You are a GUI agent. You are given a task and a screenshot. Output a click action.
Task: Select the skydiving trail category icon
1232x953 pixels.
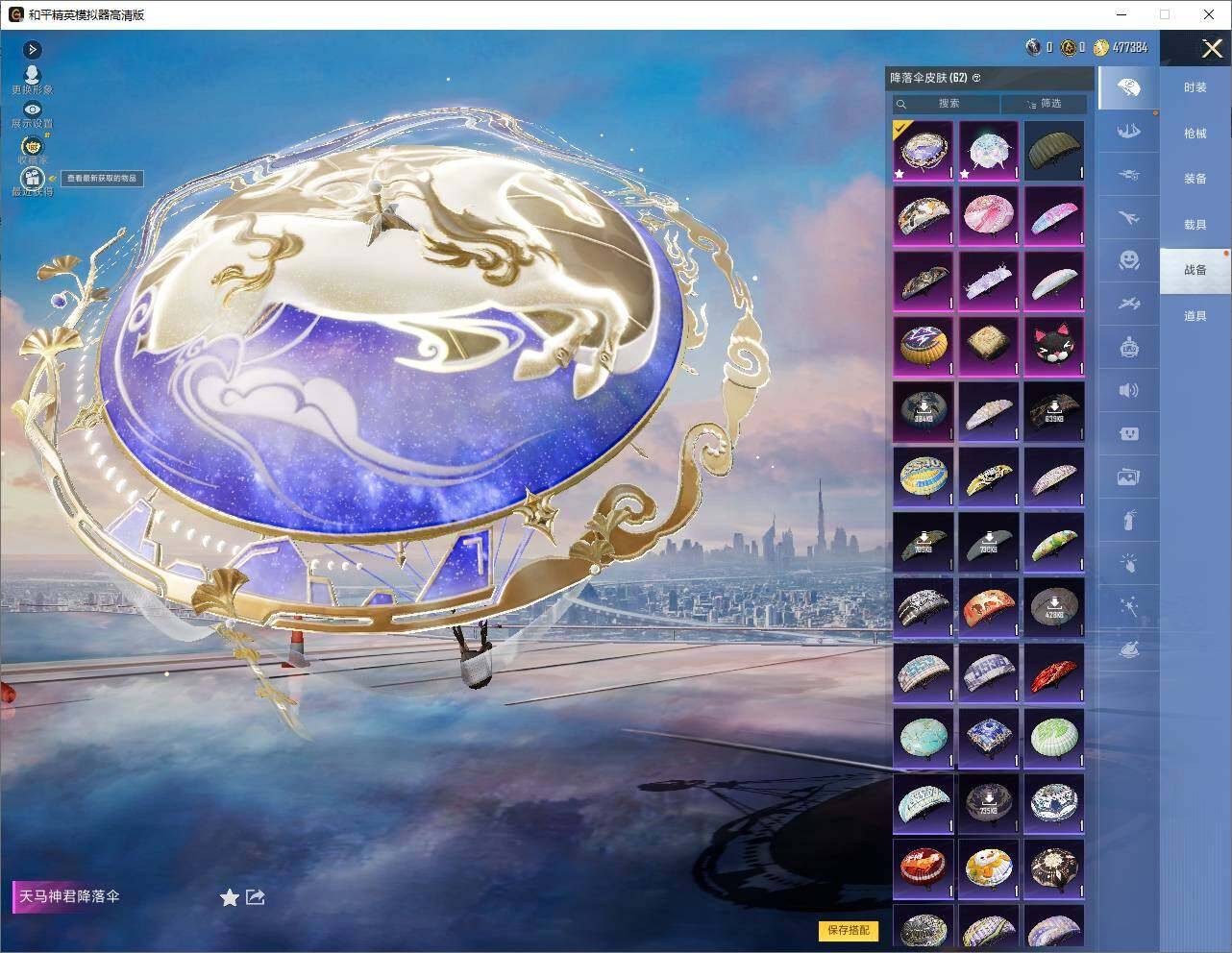(x=1128, y=131)
